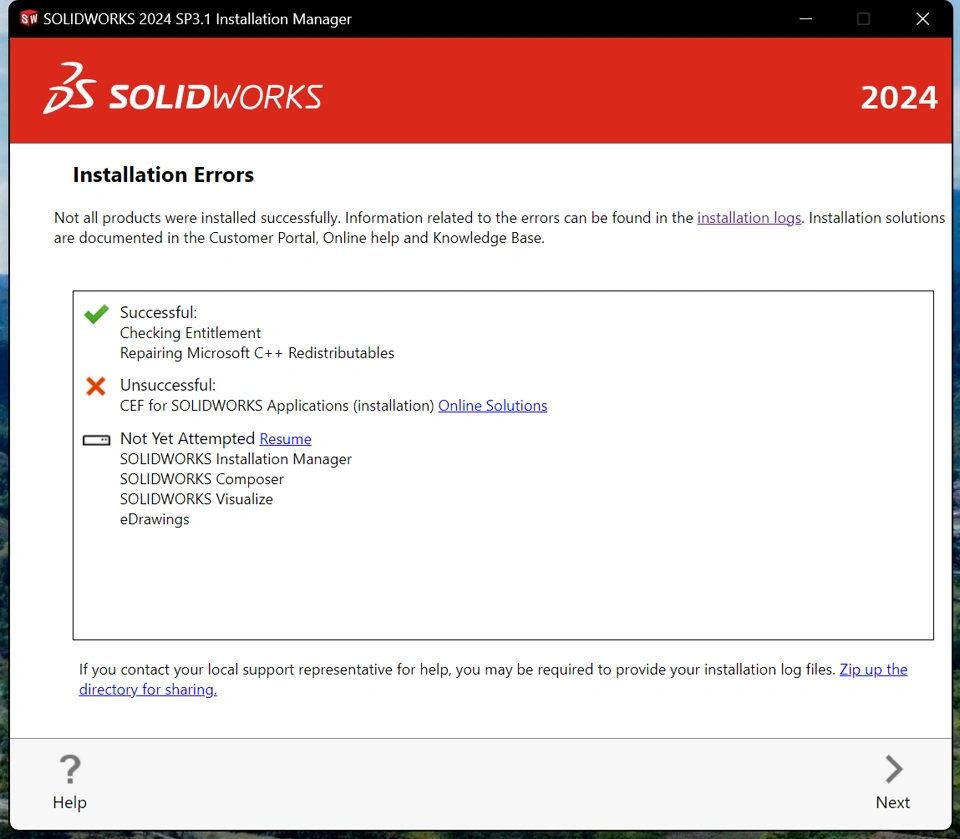Screen dimensions: 960x839
Task: Click the 'Not Yet Attempted' label
Action: tap(187, 438)
